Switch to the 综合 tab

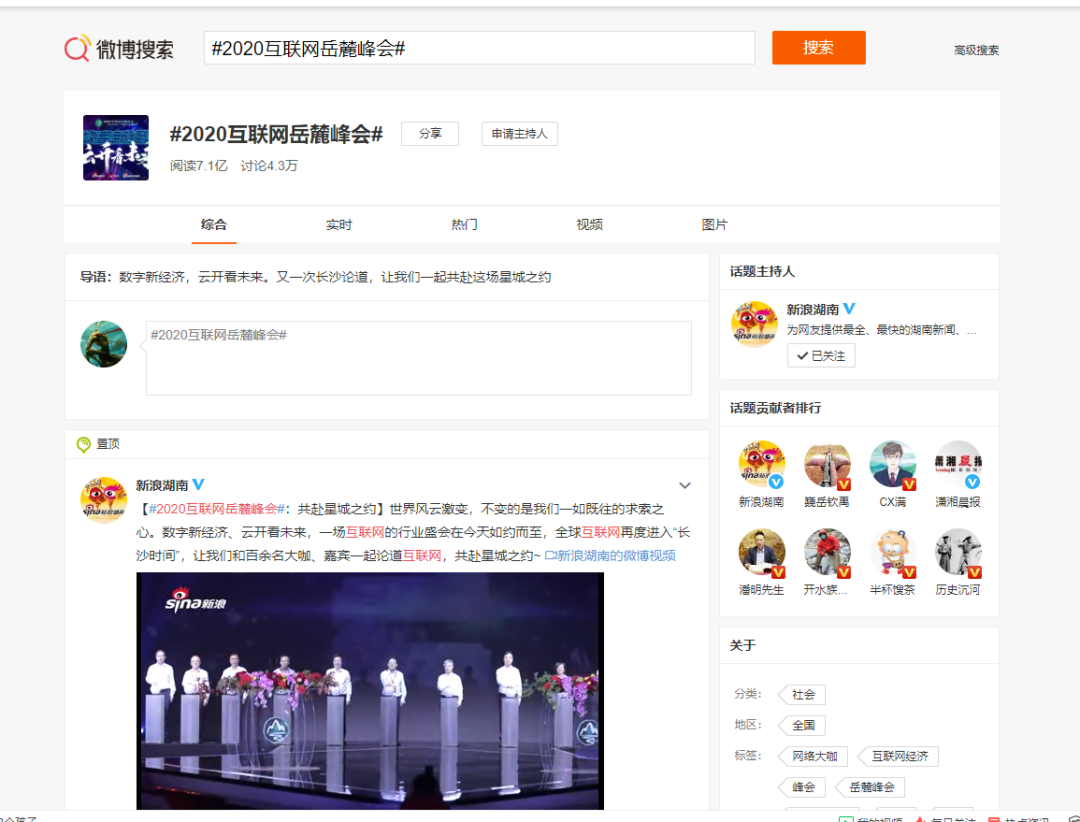tap(214, 225)
